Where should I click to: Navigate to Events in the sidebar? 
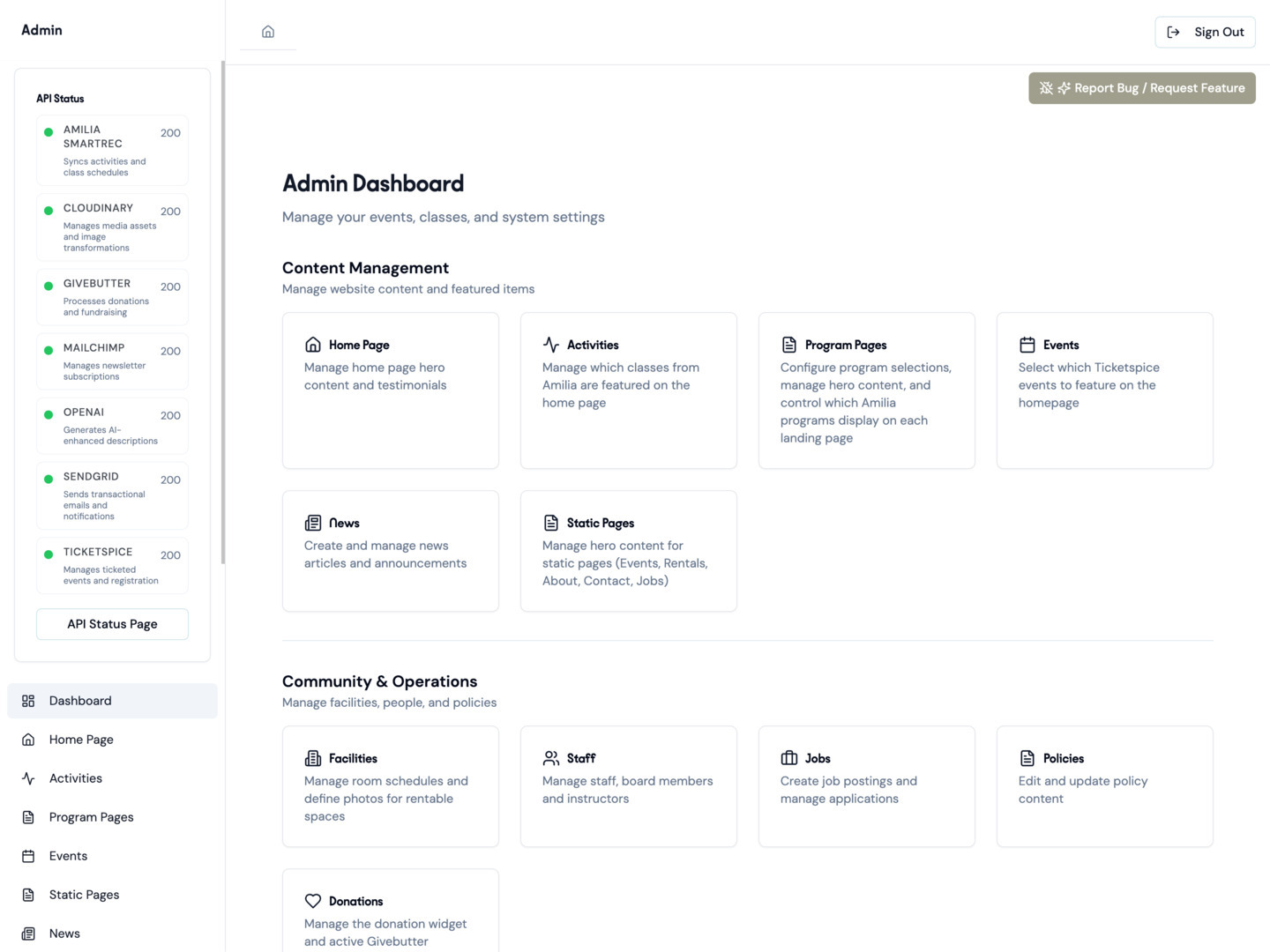(x=112, y=856)
